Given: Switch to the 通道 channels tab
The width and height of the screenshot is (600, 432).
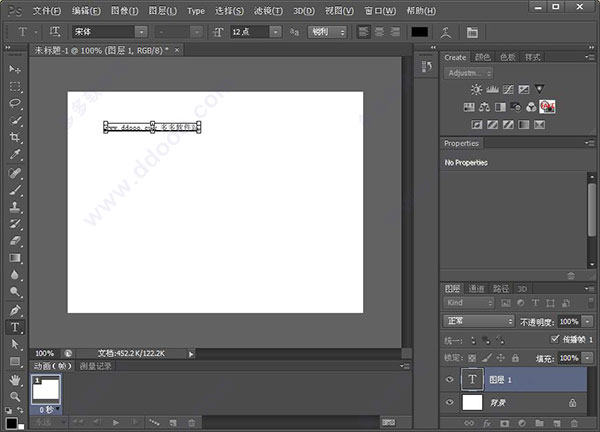Looking at the screenshot, I should pyautogui.click(x=476, y=289).
